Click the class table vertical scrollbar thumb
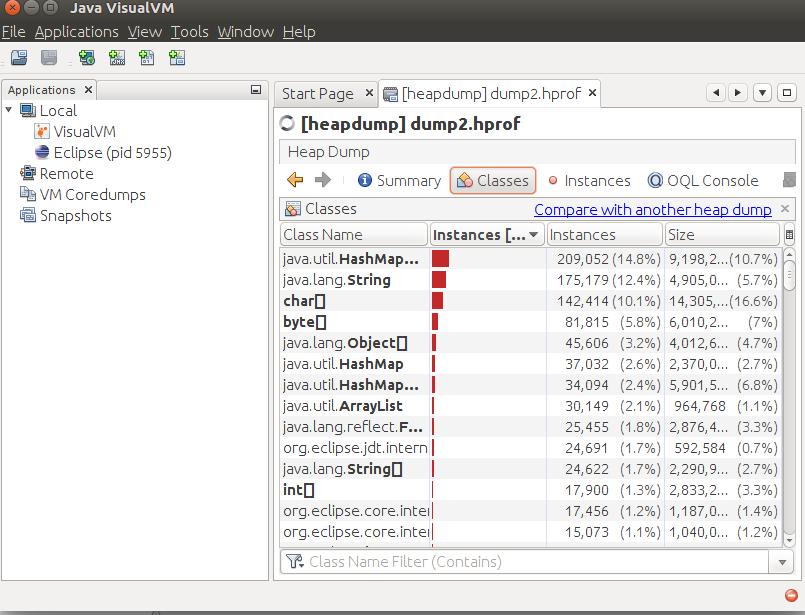Screen dimensions: 805x615 [790, 276]
